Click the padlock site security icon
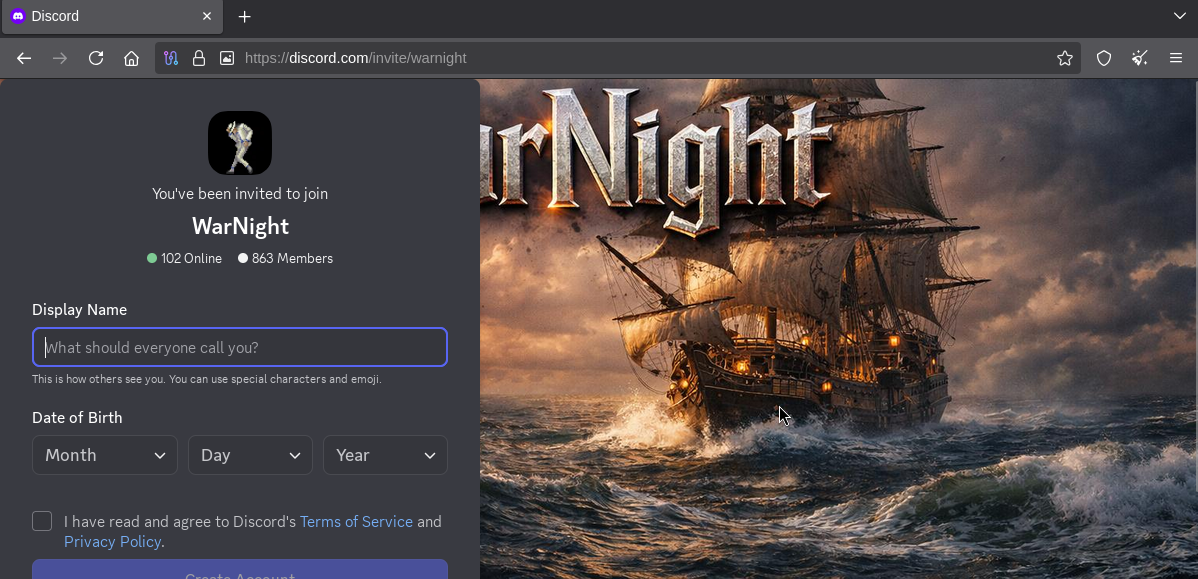This screenshot has height=579, width=1198. pyautogui.click(x=199, y=58)
